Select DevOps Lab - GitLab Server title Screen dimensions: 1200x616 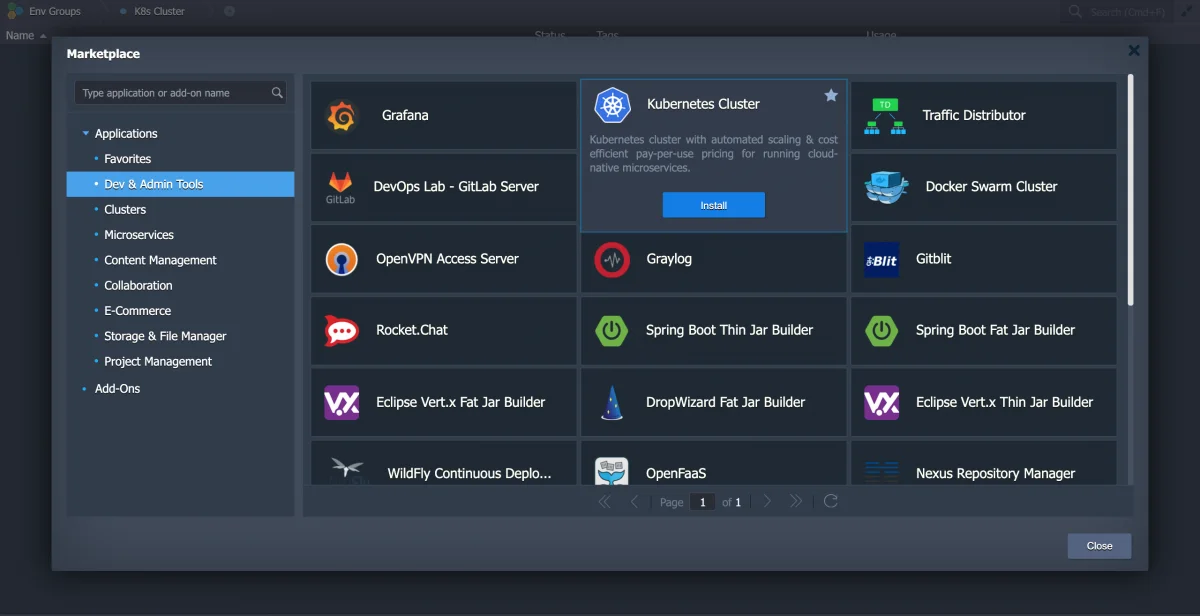click(x=456, y=187)
